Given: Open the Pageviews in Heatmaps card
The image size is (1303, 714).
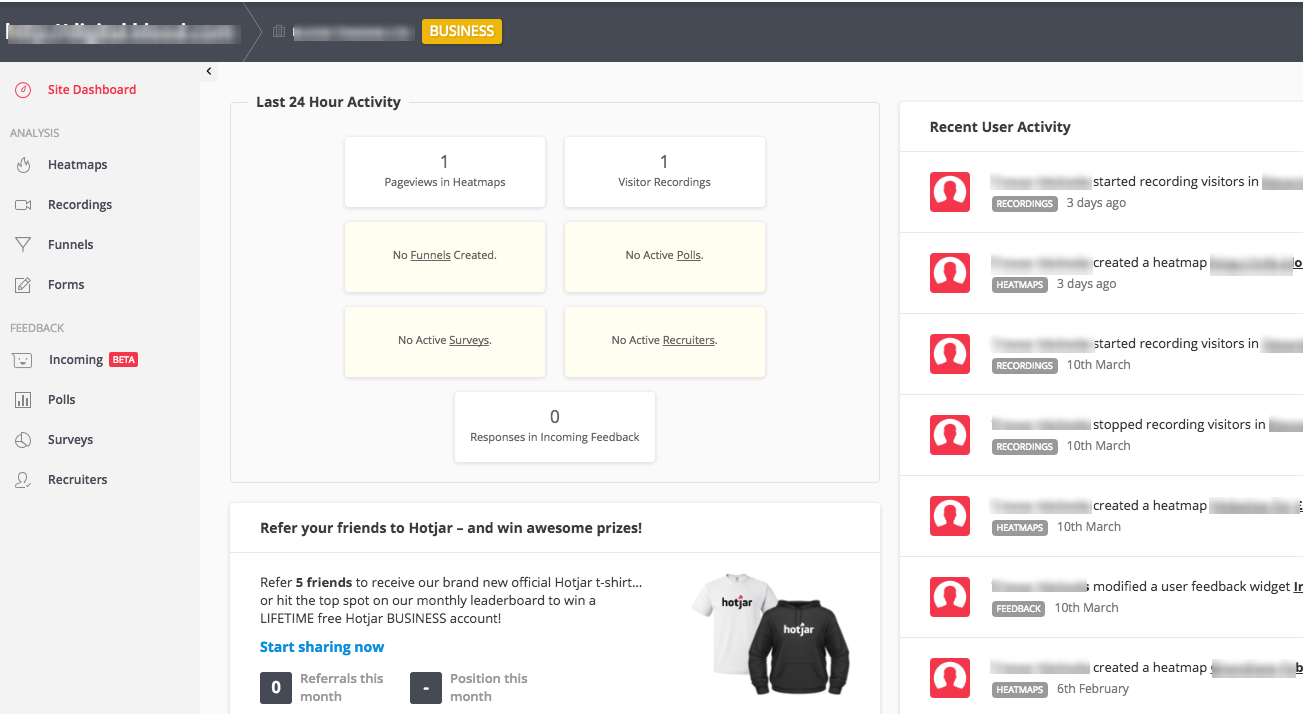Looking at the screenshot, I should coord(445,171).
